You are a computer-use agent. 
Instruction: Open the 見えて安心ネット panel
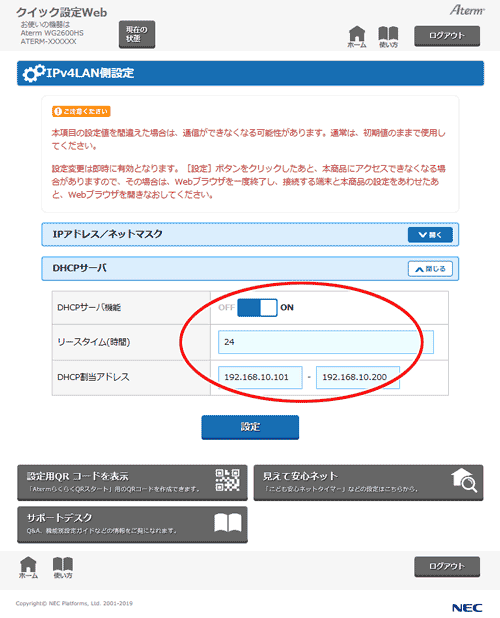click(x=368, y=482)
